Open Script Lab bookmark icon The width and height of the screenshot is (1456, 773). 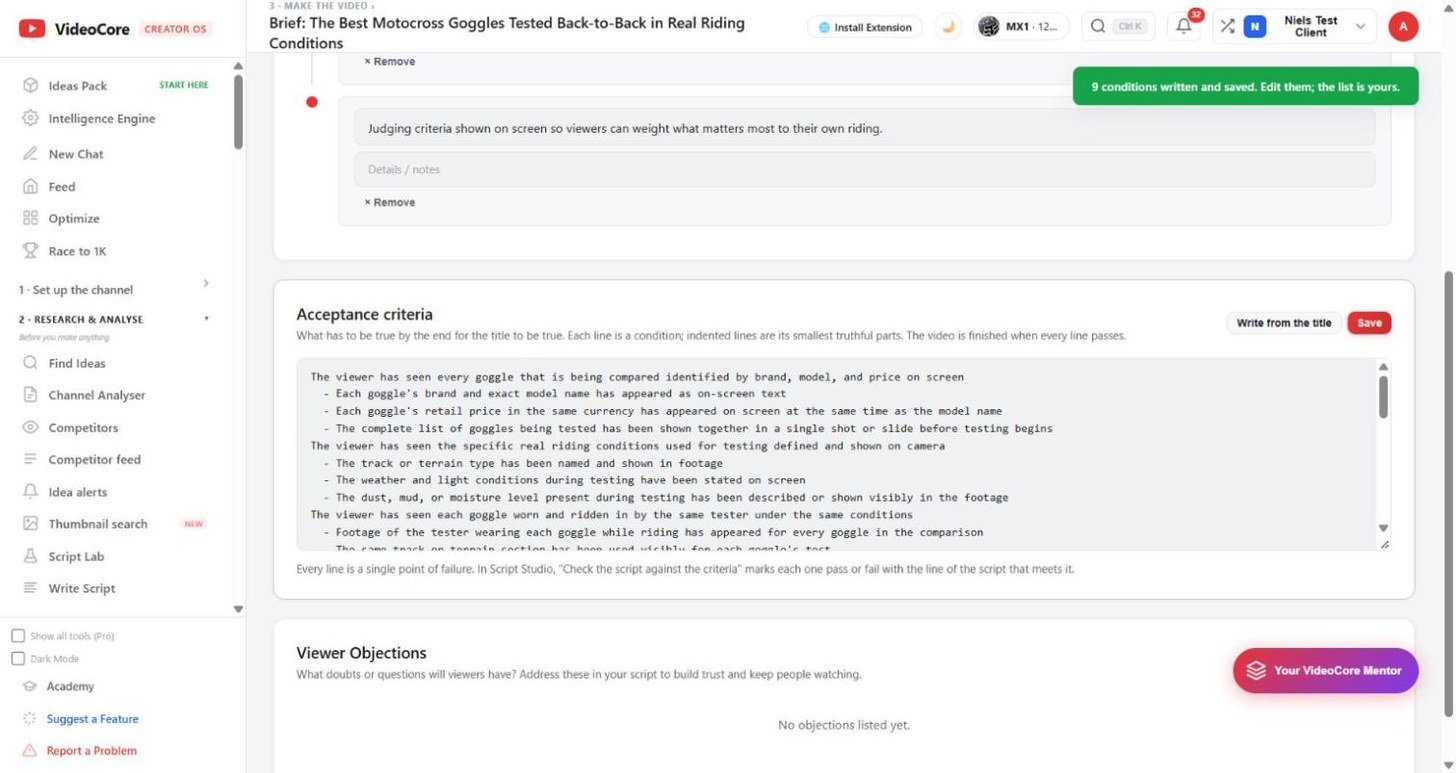(x=30, y=557)
